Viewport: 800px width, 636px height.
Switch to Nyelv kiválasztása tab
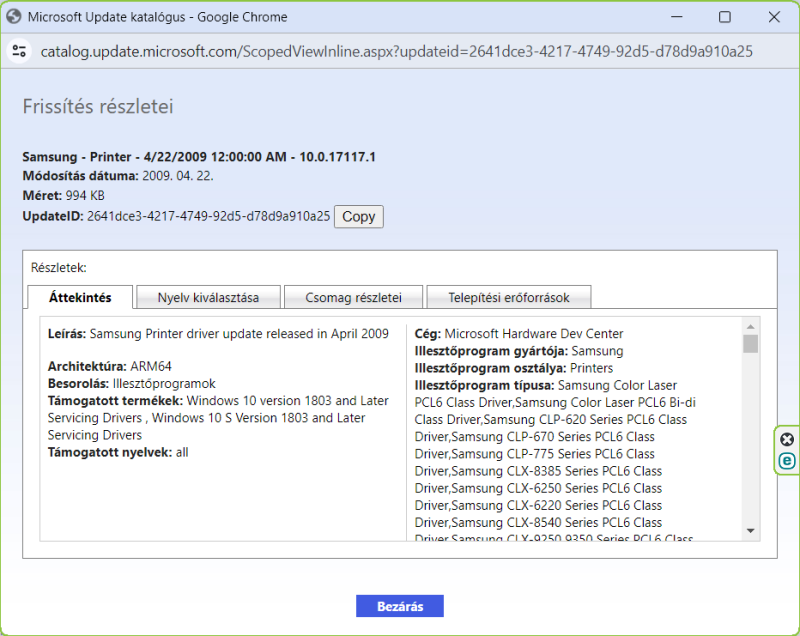(x=208, y=297)
